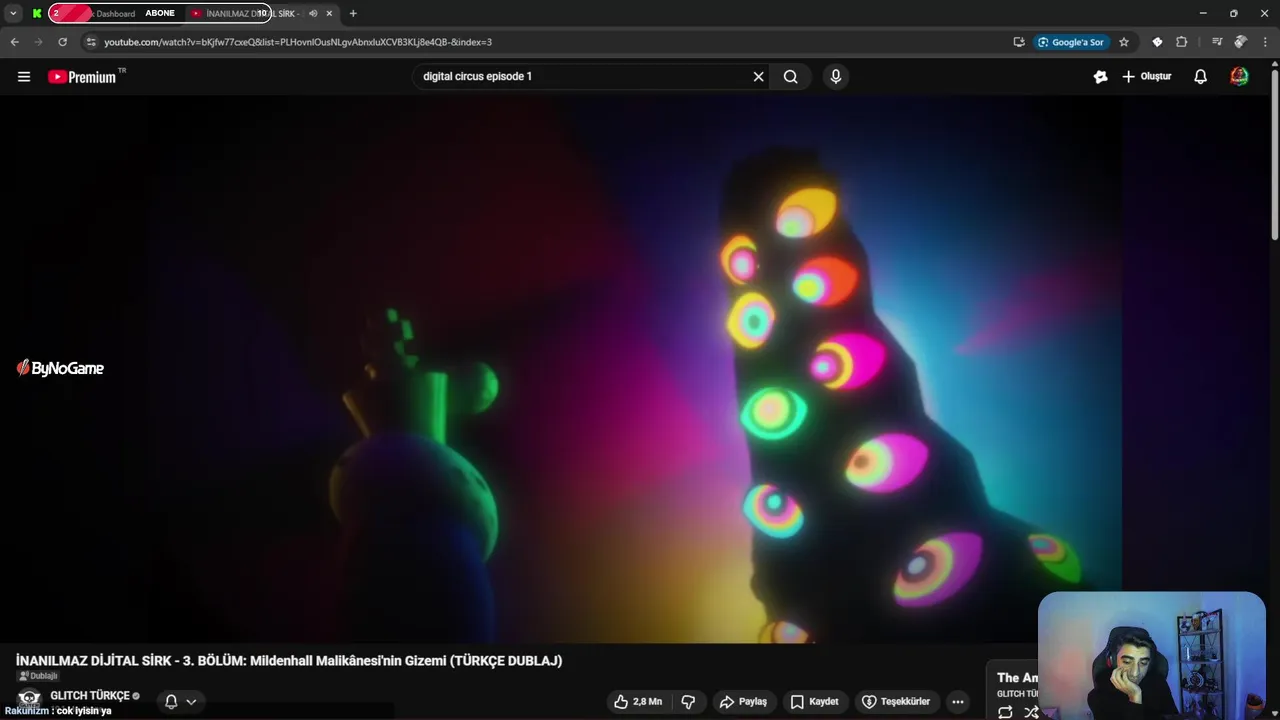Open the Chrome profile avatar
Viewport: 1280px width, 720px height.
(1241, 42)
